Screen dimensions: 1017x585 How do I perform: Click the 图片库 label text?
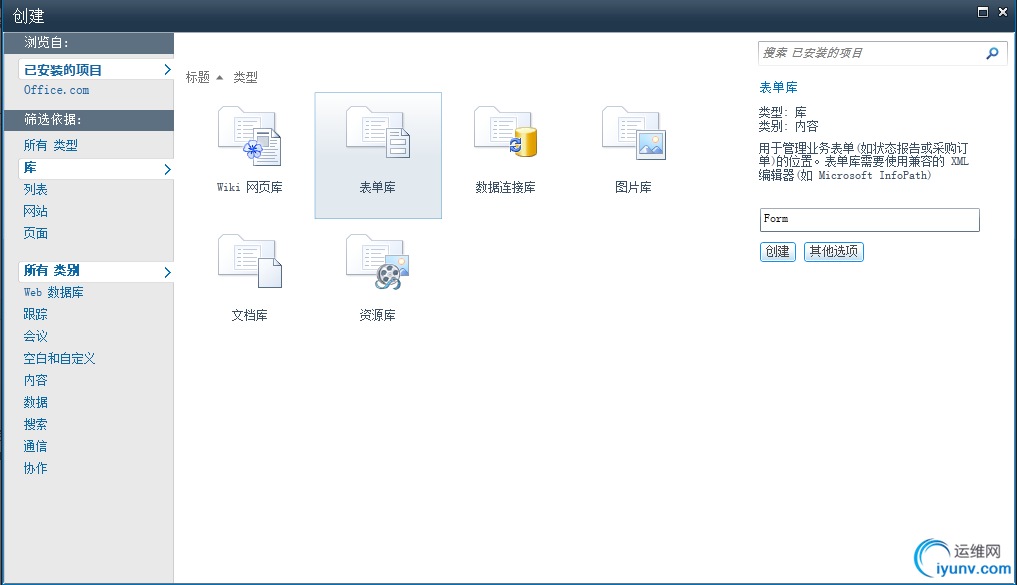pyautogui.click(x=634, y=187)
